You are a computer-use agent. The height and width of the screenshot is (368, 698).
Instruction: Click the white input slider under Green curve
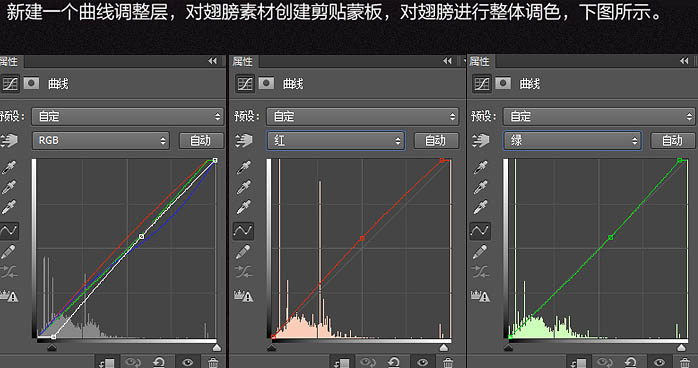point(681,348)
